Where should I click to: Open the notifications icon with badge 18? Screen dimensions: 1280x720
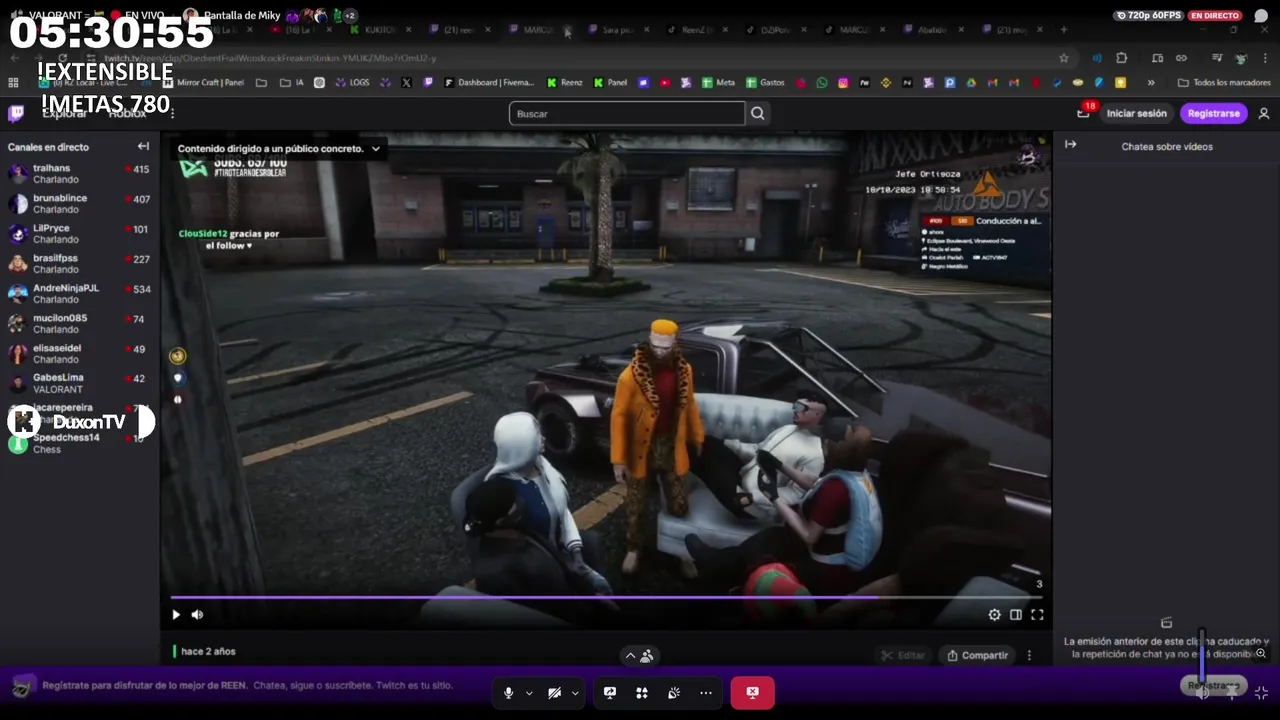(1084, 112)
